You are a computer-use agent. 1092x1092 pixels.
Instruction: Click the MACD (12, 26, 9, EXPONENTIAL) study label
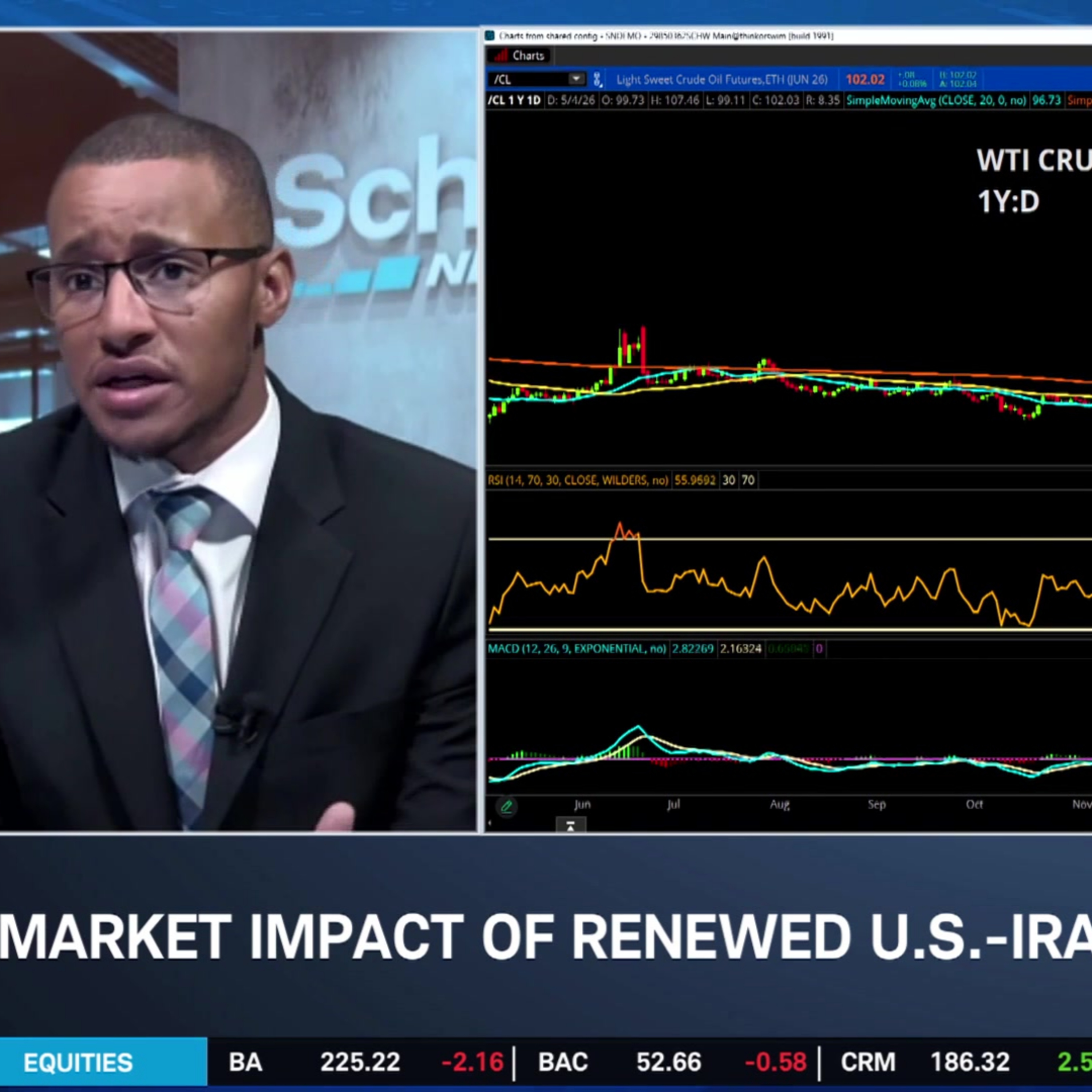pos(577,649)
